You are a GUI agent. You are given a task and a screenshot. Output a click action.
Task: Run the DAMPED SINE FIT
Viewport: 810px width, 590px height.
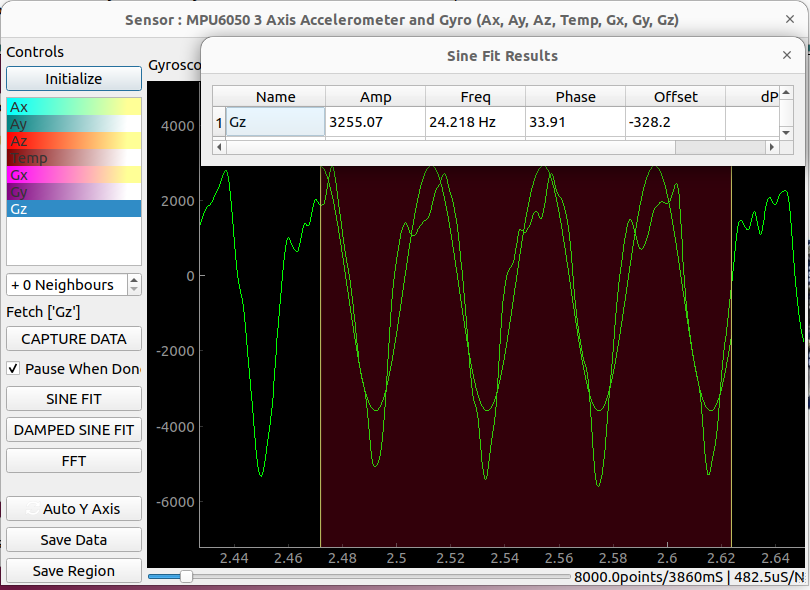74,430
